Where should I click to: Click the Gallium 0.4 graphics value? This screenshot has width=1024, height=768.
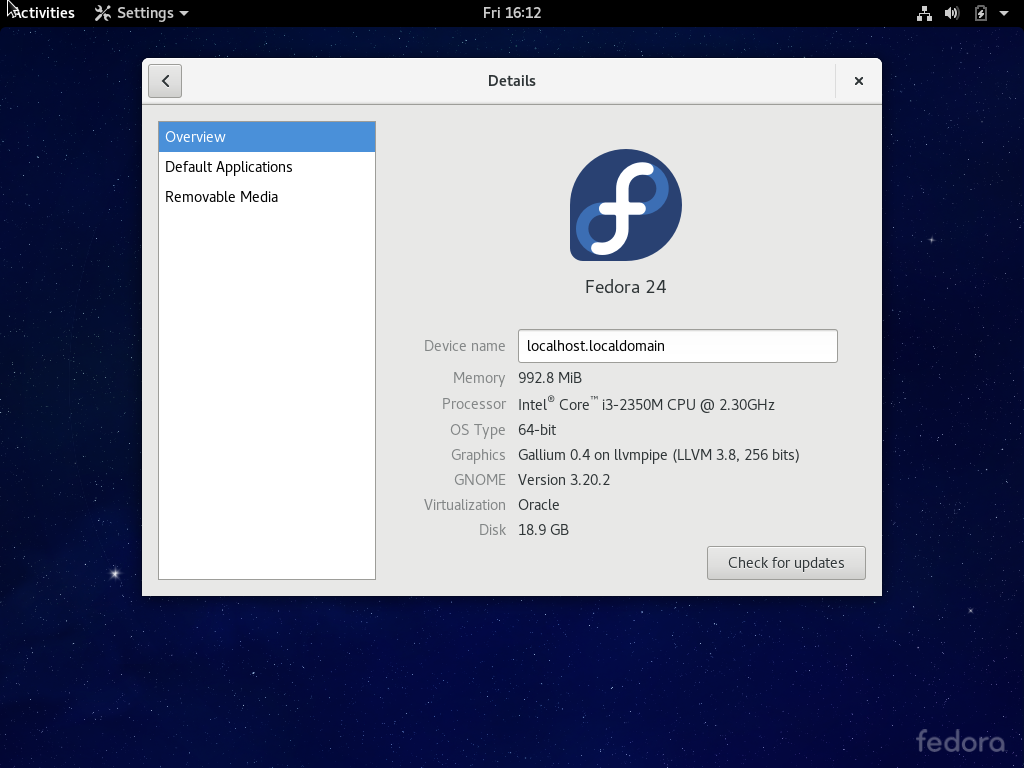point(659,455)
